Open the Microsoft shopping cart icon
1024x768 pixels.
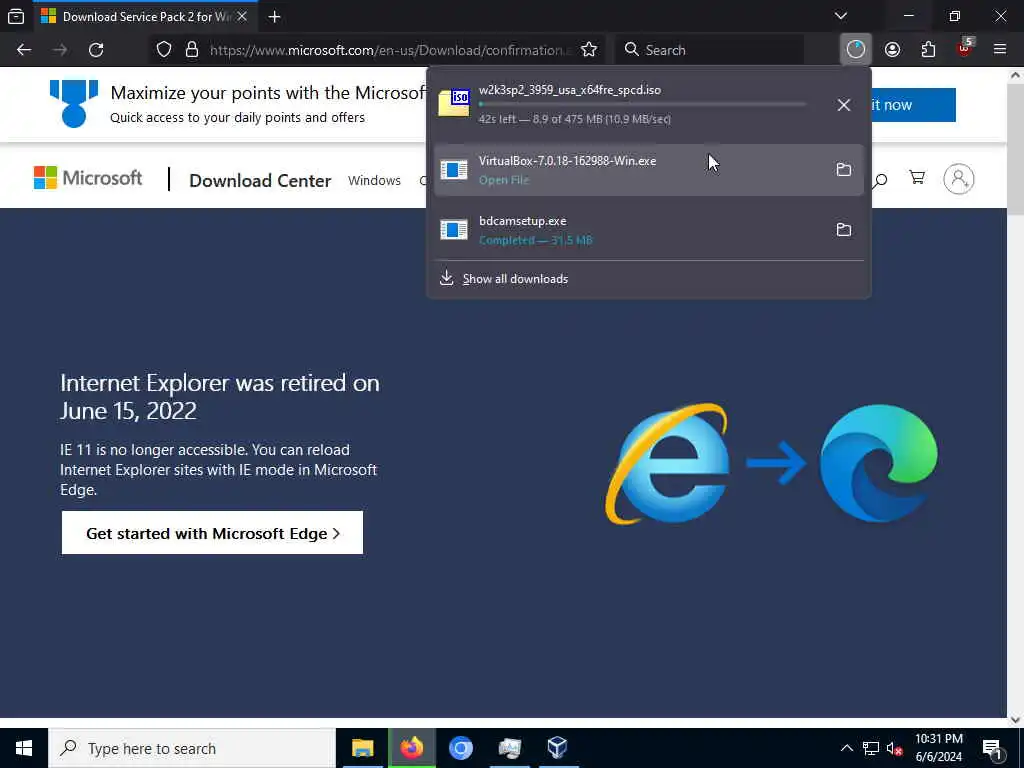917,178
